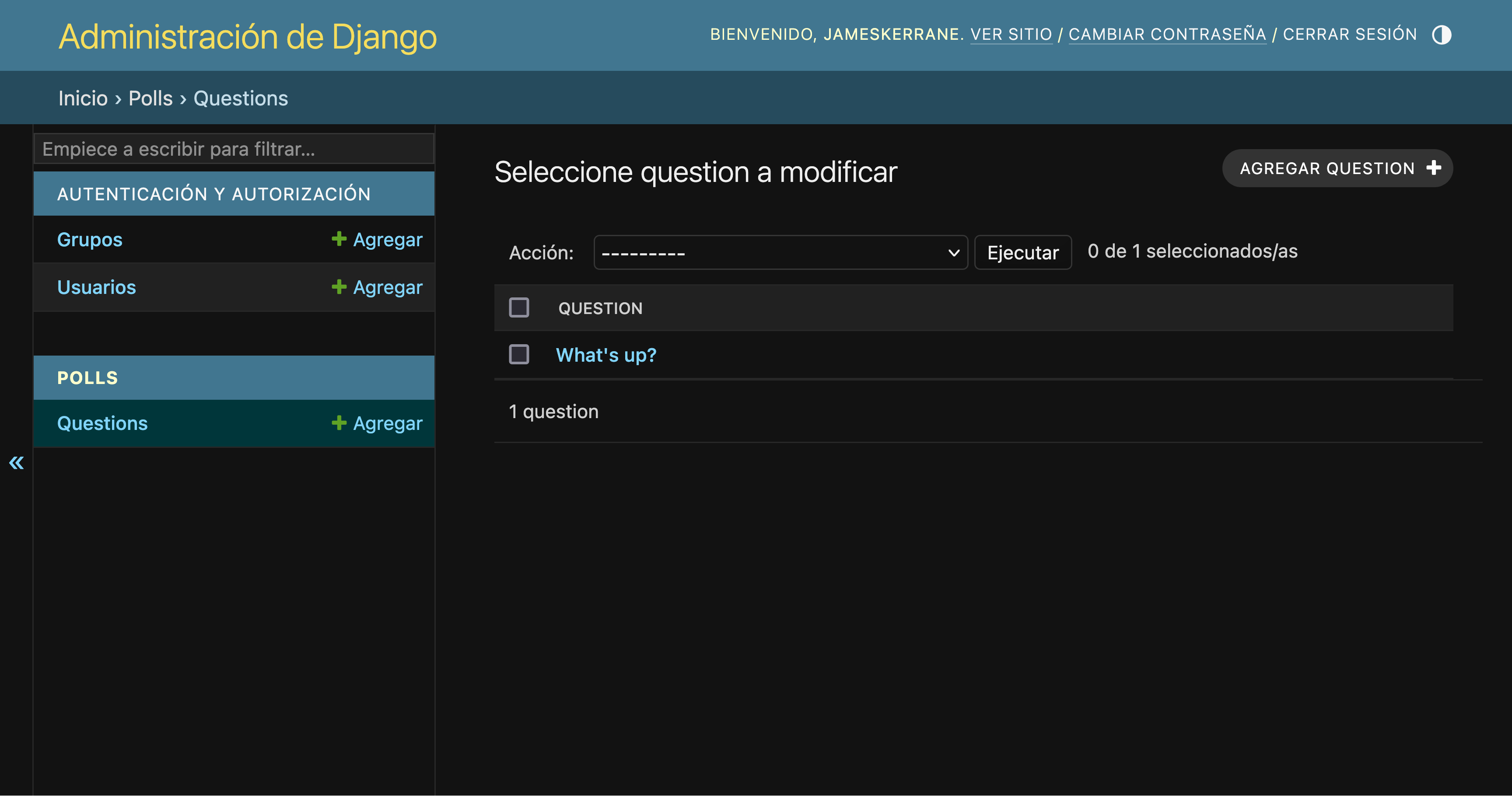Screen dimensions: 1512x796
Task: Click the "0 de 1 seleccionados/as" counter
Action: tap(1192, 251)
